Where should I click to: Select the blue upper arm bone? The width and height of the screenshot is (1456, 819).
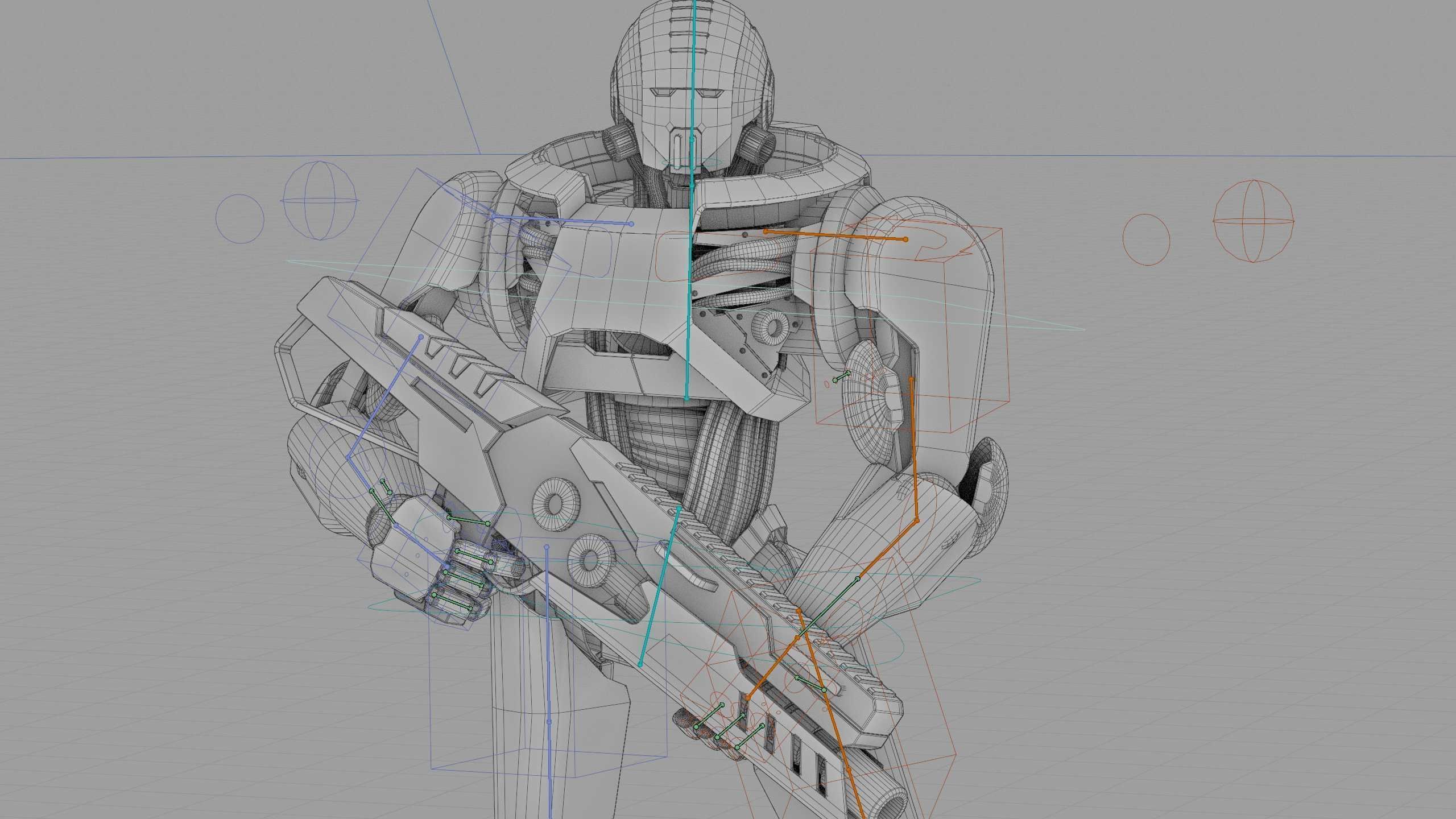tap(385, 397)
